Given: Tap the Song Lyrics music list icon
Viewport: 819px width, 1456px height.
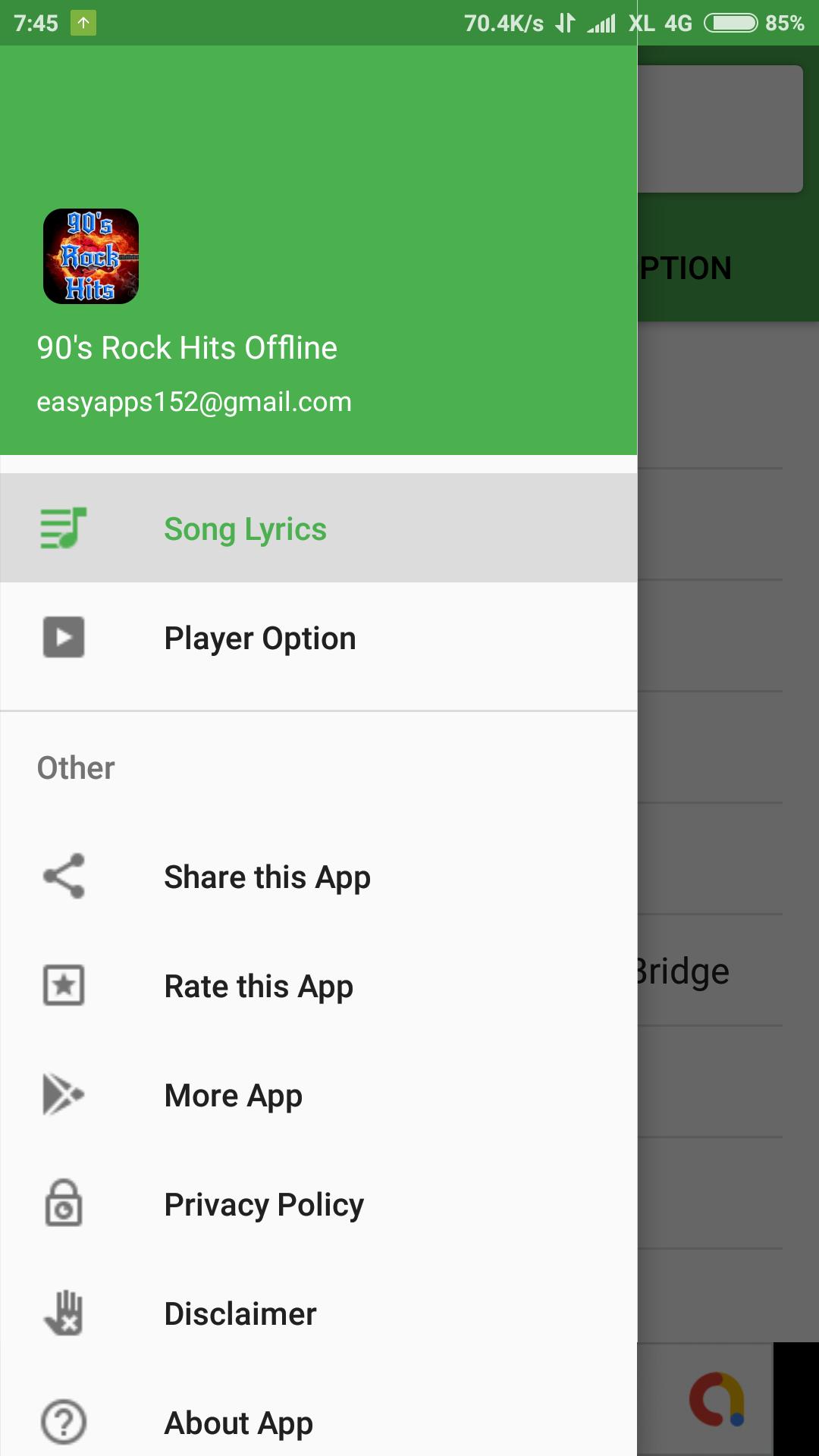Looking at the screenshot, I should tap(64, 528).
